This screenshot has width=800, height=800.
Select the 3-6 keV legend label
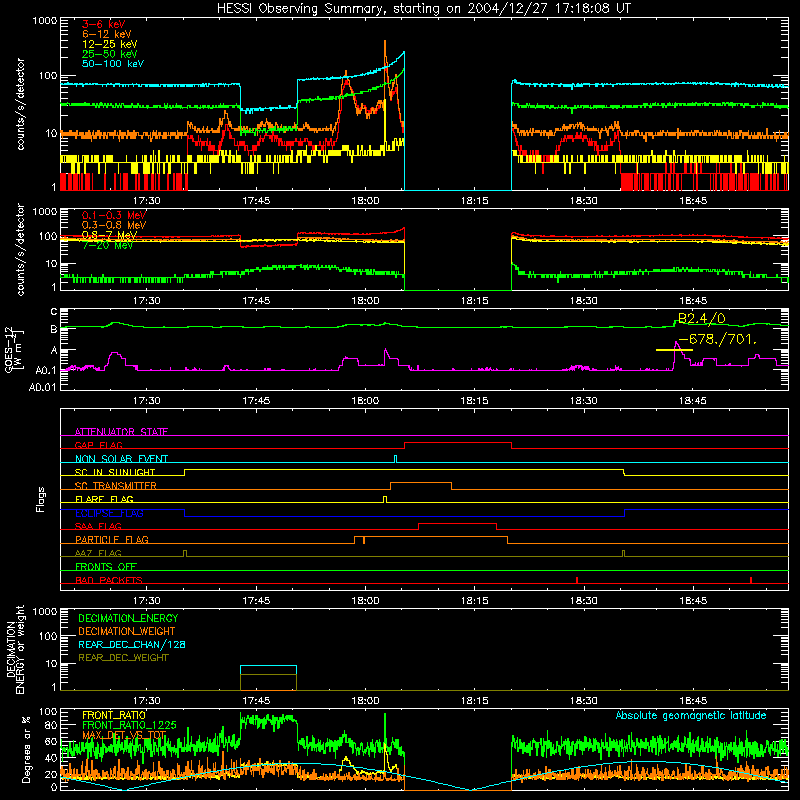(104, 24)
